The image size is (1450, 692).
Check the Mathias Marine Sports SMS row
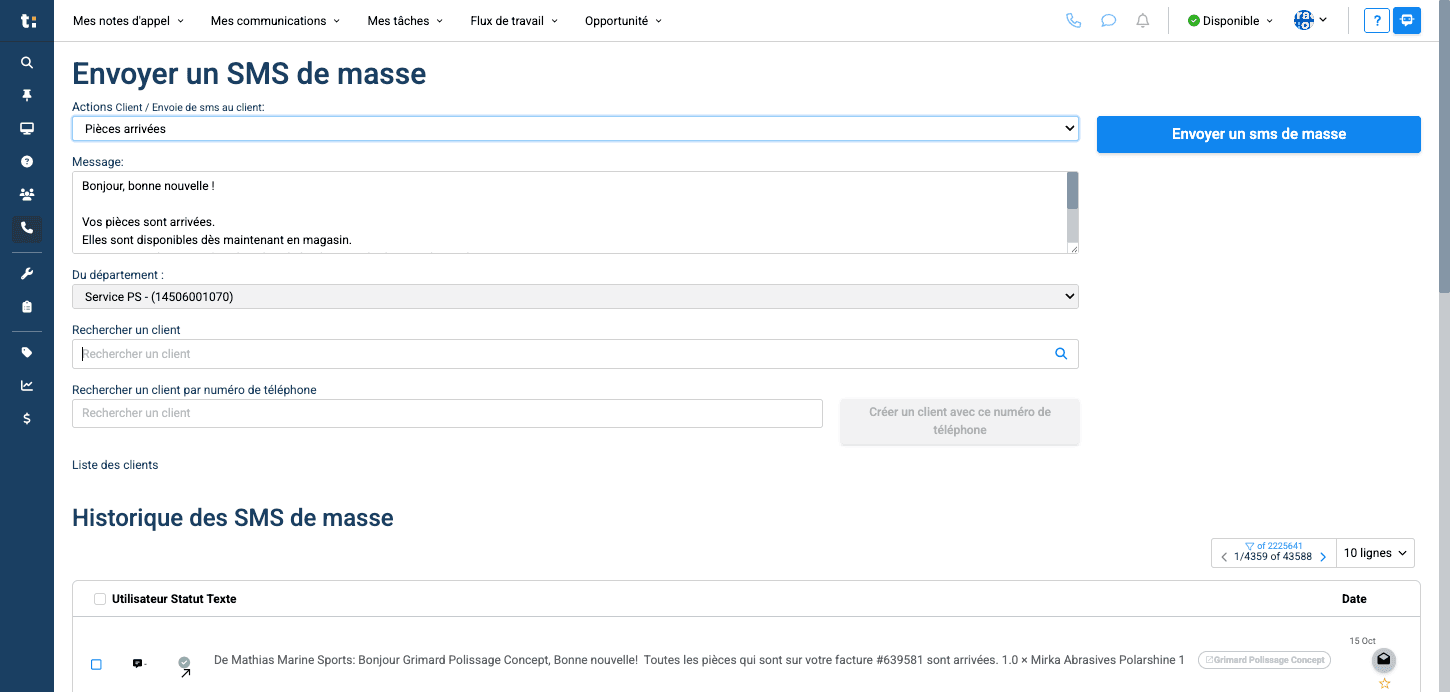(96, 664)
